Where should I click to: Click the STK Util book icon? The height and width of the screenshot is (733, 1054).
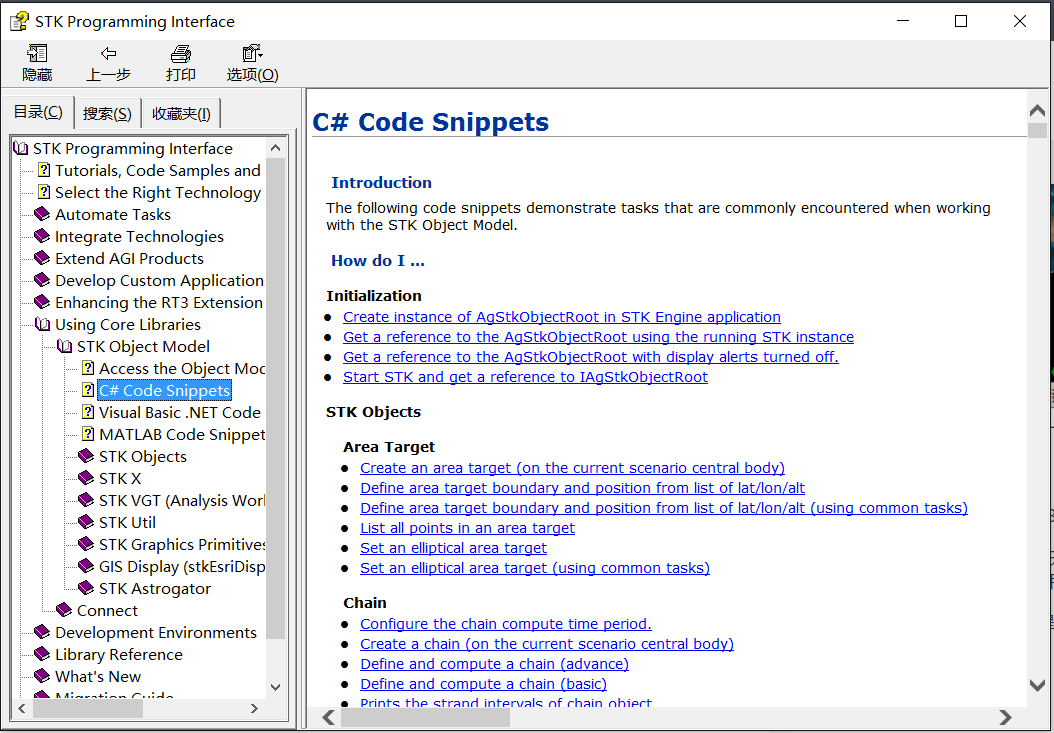pos(86,523)
